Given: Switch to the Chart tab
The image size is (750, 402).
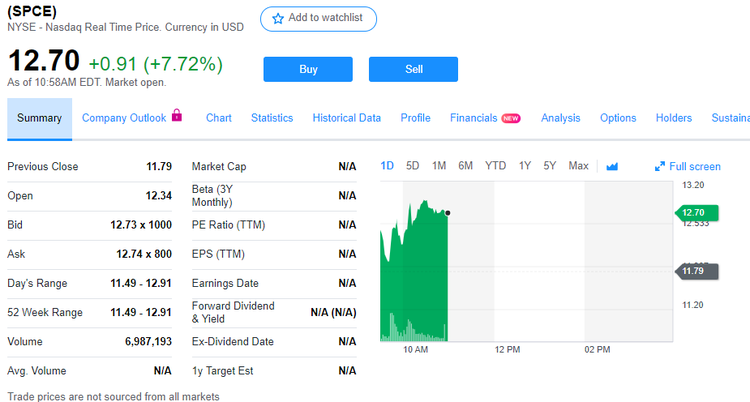Looking at the screenshot, I should pos(219,118).
